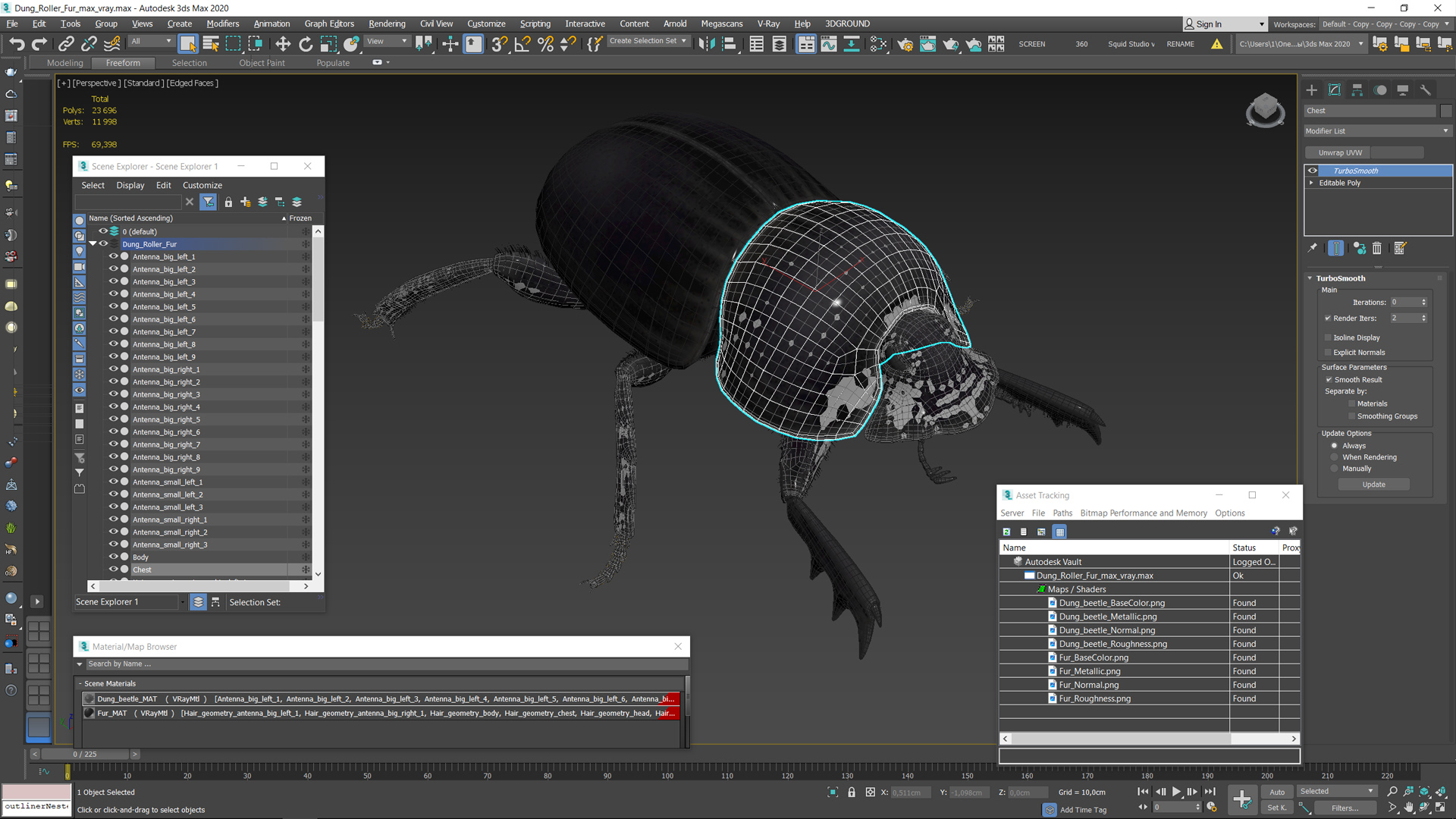Image resolution: width=1456 pixels, height=819 pixels.
Task: Toggle Explicit Normals checkbox
Action: point(1328,353)
